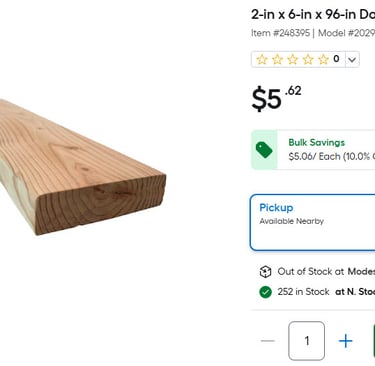
Task: Click the green Bulk Savings tag icon
Action: 264,150
